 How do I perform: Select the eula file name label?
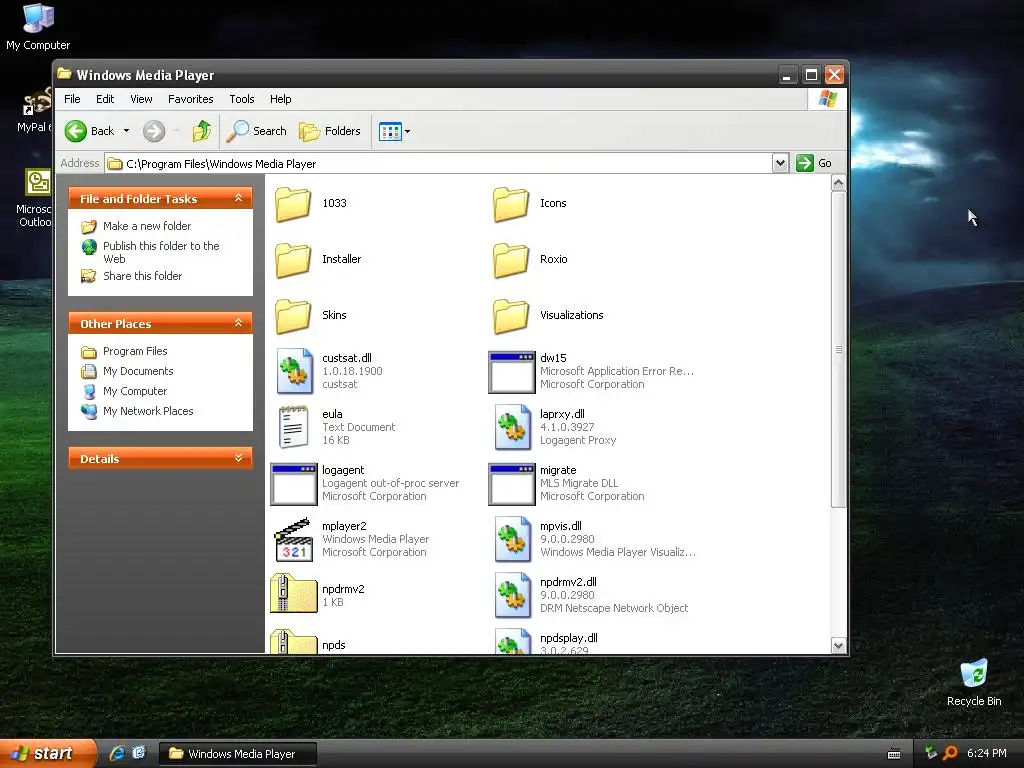tap(332, 414)
